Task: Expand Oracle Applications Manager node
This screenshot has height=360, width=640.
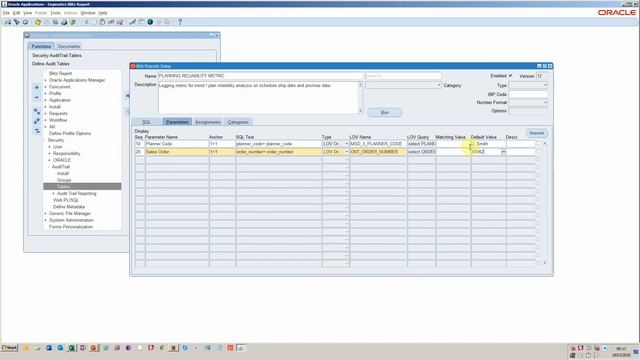Action: [x=46, y=80]
